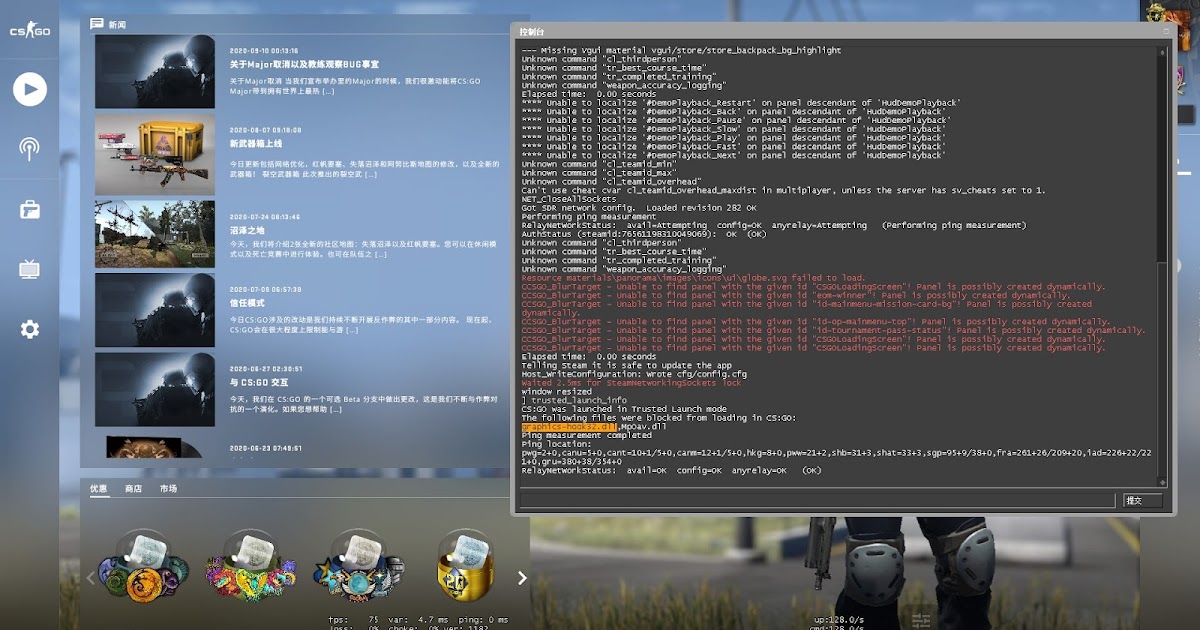Viewport: 1200px width, 630px height.
Task: Go to the previous store items with left arrow
Action: tap(90, 577)
